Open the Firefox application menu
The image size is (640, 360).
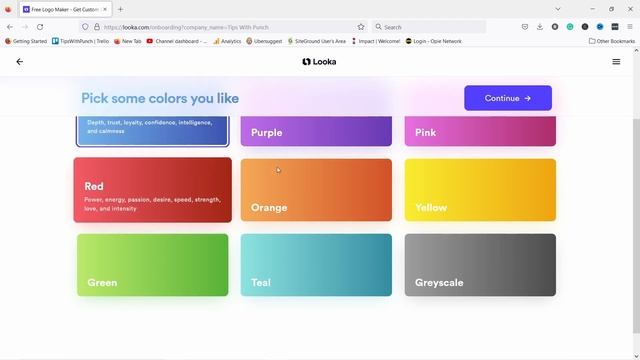point(630,27)
